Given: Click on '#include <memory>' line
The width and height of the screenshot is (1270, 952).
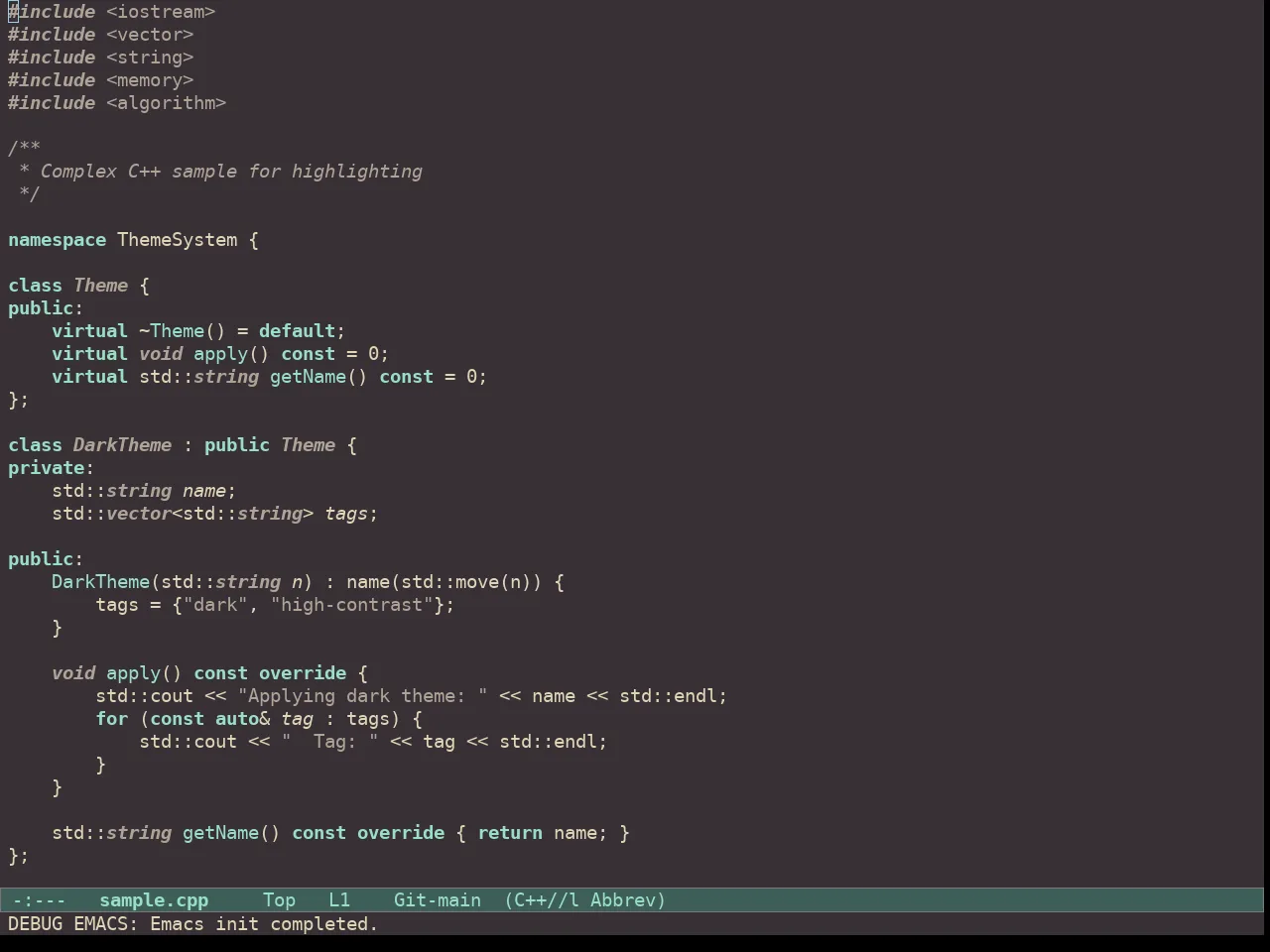Looking at the screenshot, I should tap(101, 80).
